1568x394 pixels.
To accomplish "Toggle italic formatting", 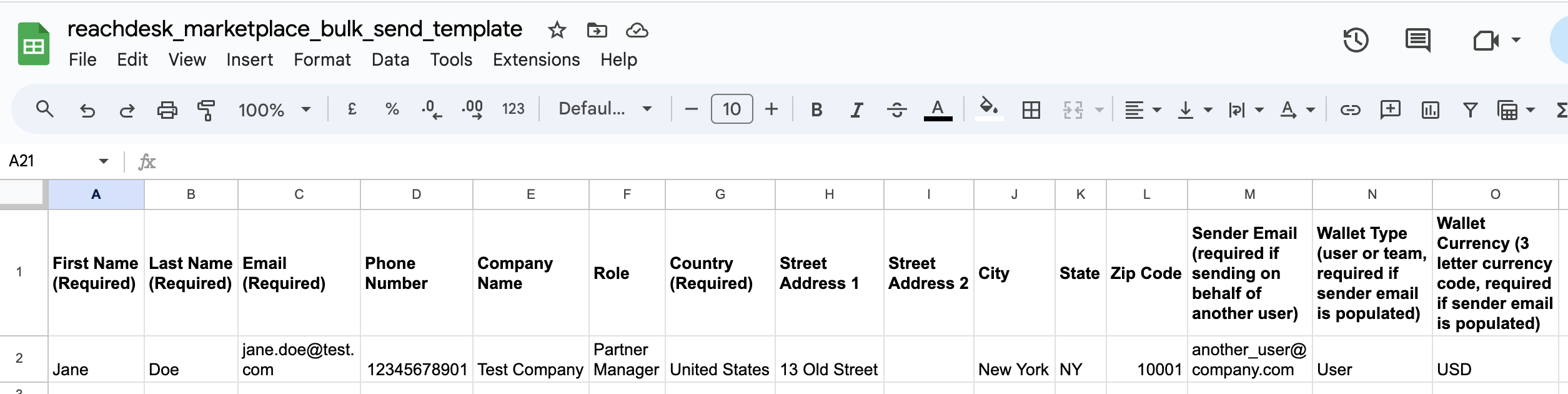I will click(x=856, y=110).
